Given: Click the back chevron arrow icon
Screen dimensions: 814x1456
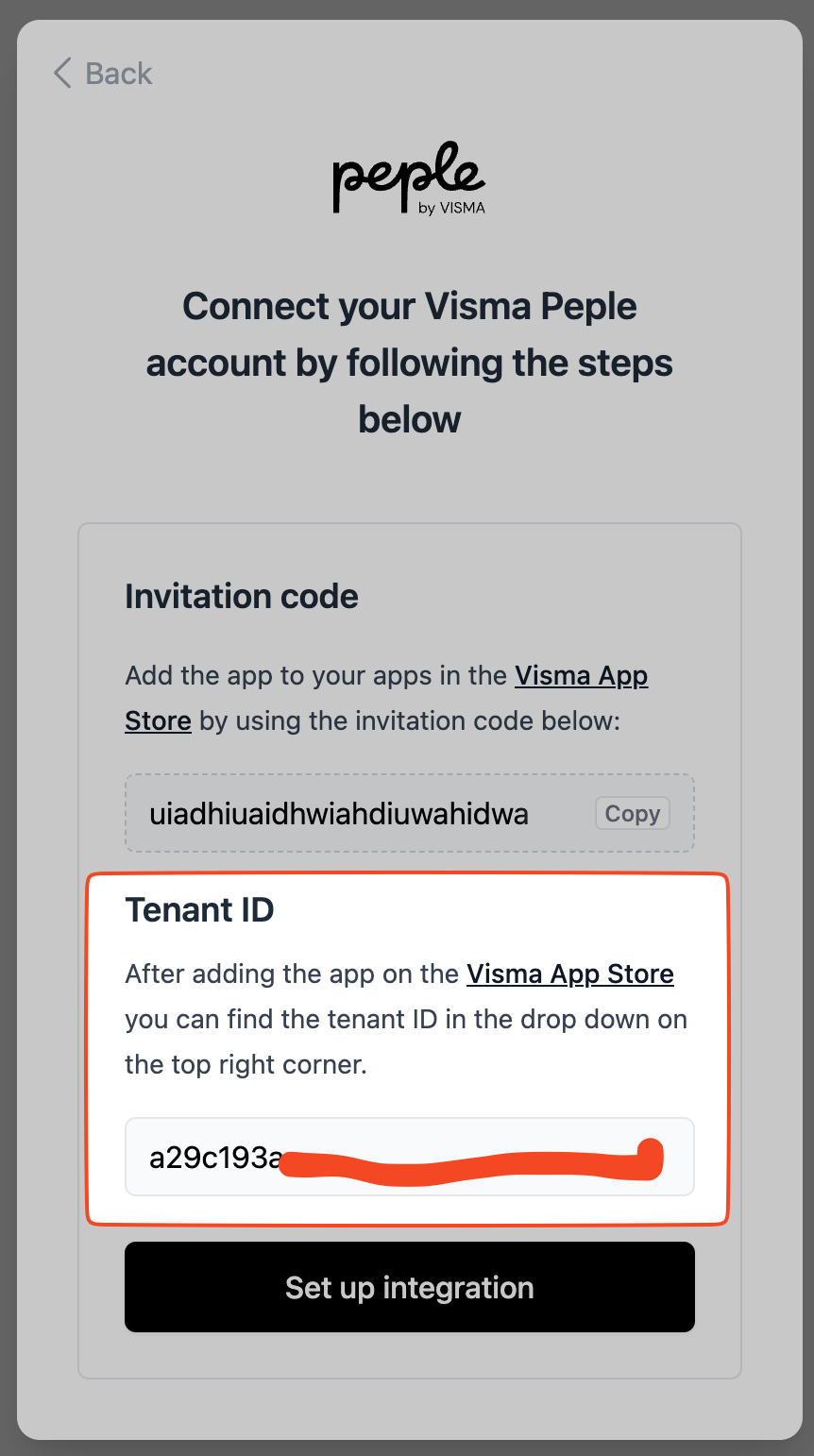Looking at the screenshot, I should point(62,73).
